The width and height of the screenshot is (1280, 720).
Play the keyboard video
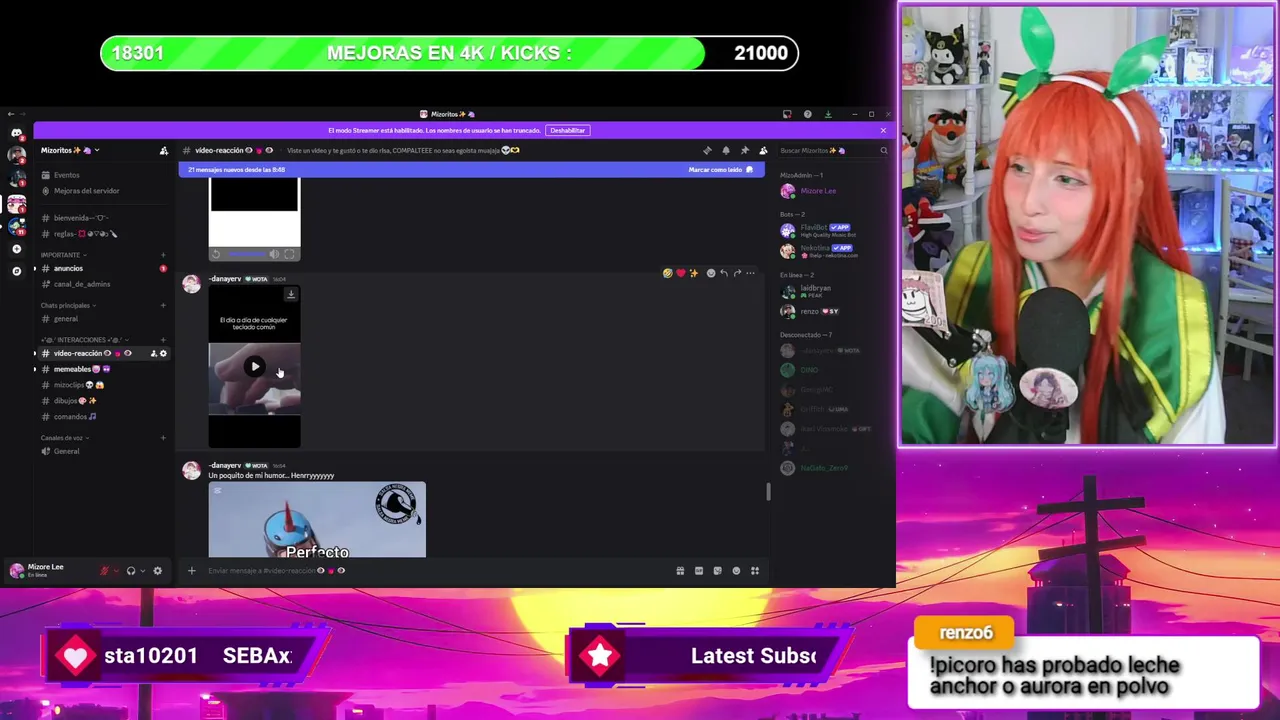[x=254, y=366]
